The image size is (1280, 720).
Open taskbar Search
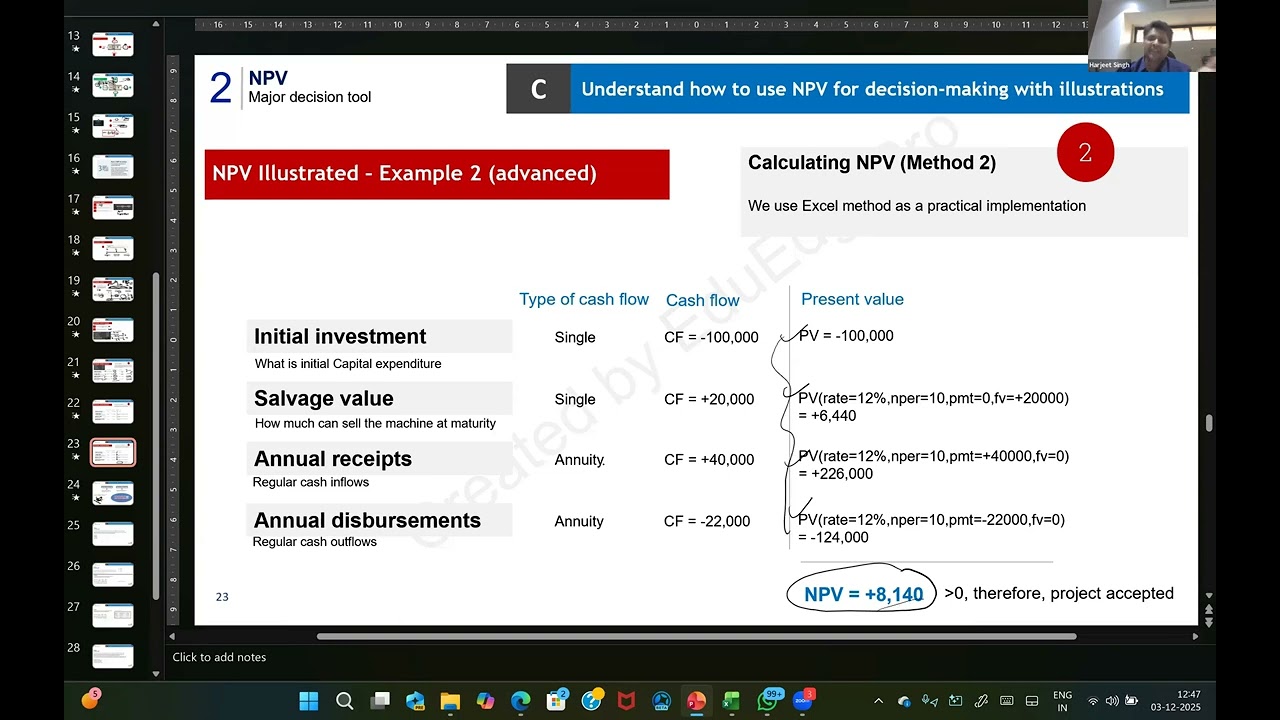pyautogui.click(x=344, y=701)
